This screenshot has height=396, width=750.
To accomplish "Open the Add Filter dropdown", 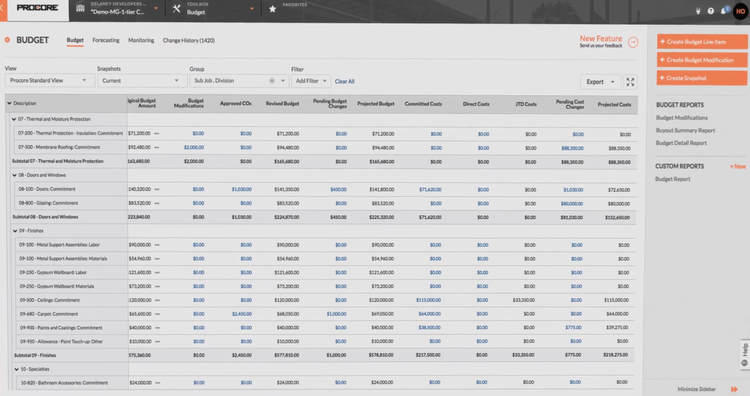I will [311, 81].
